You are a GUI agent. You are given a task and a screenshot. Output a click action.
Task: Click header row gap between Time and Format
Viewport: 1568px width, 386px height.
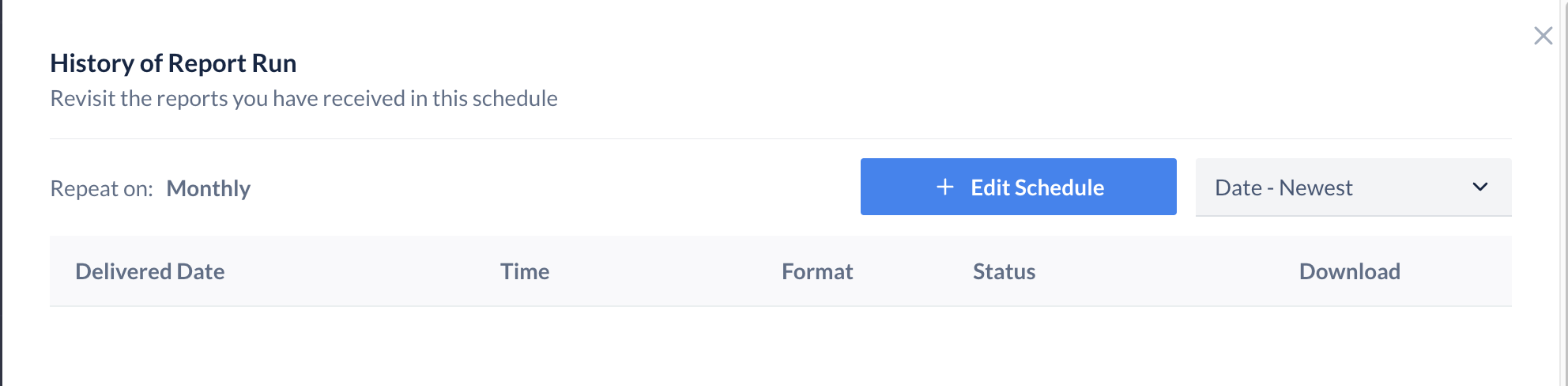point(665,271)
